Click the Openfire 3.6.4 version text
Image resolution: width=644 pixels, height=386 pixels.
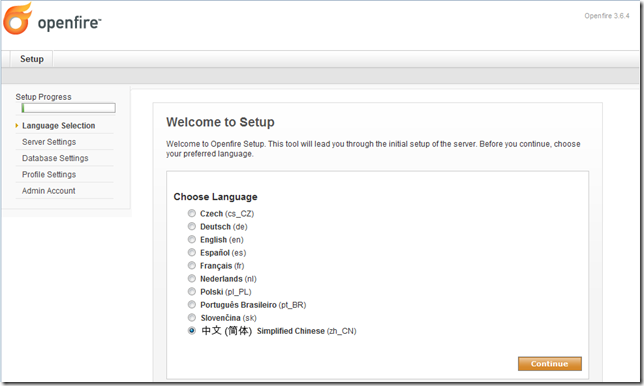coord(607,16)
